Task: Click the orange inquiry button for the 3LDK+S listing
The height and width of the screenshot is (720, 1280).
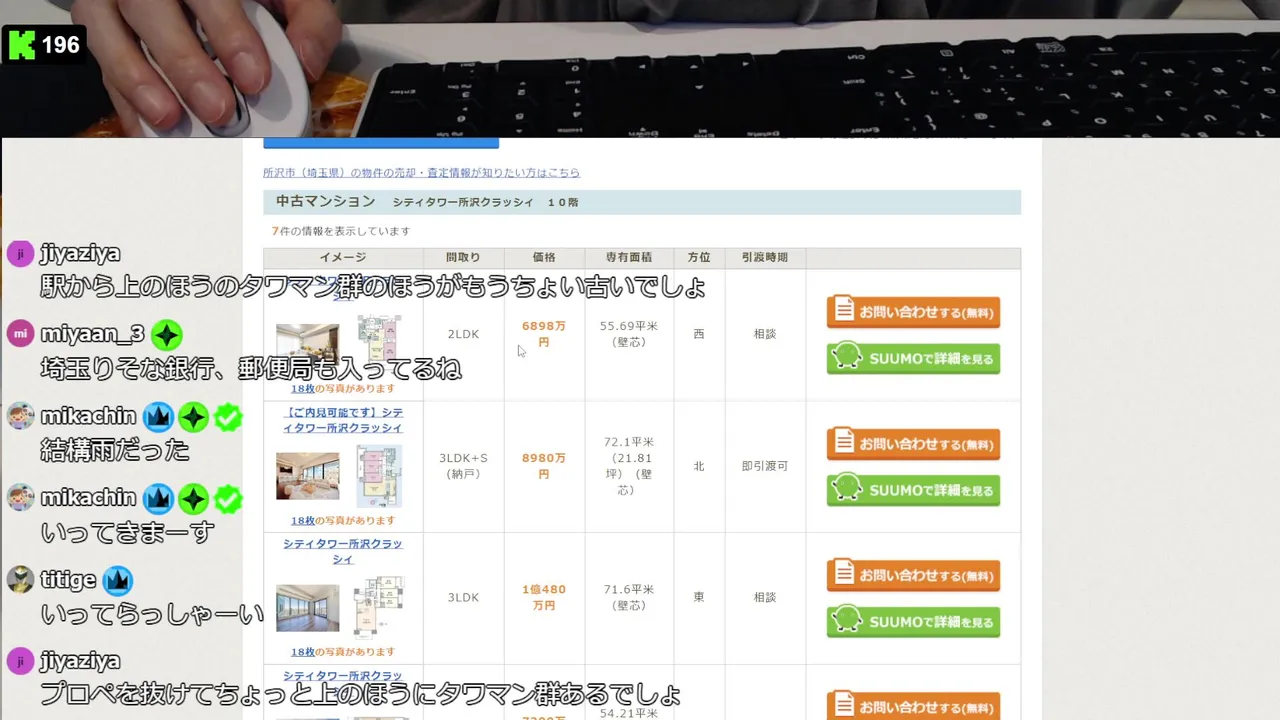Action: [x=913, y=444]
